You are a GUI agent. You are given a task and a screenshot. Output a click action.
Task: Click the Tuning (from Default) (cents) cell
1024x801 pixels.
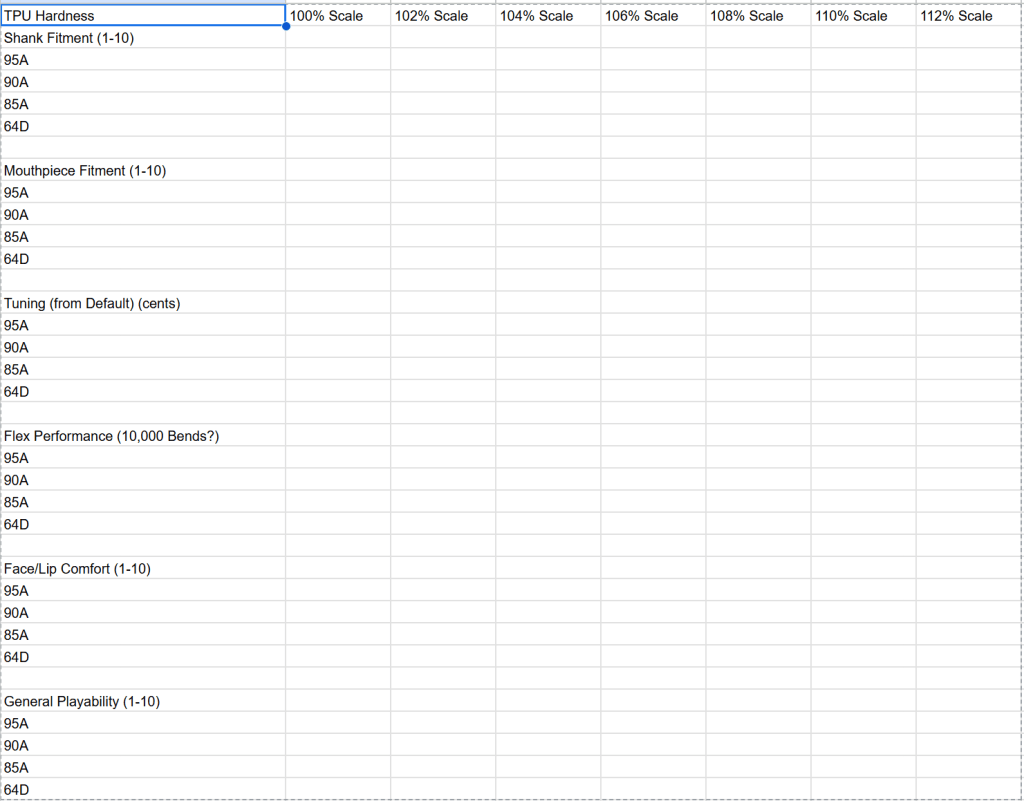coord(143,303)
